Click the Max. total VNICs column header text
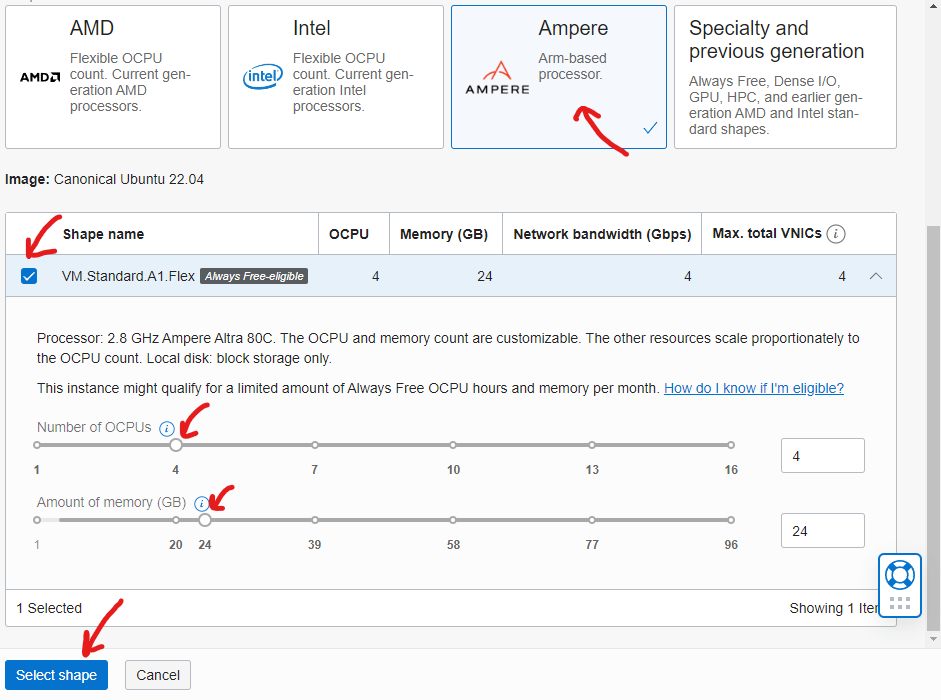Screen dimensions: 941x700 point(767,234)
